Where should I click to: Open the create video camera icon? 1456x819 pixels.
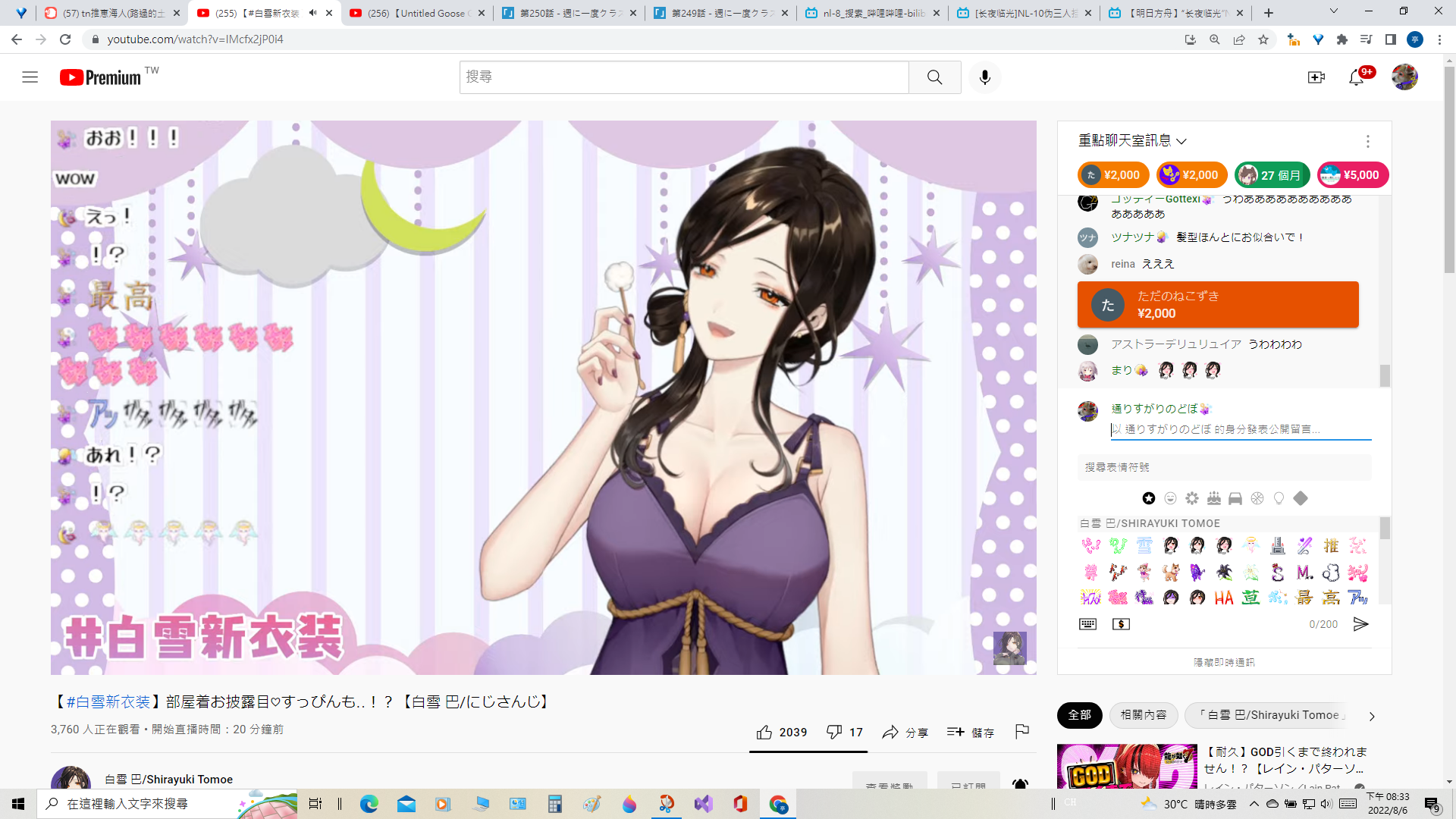tap(1316, 77)
